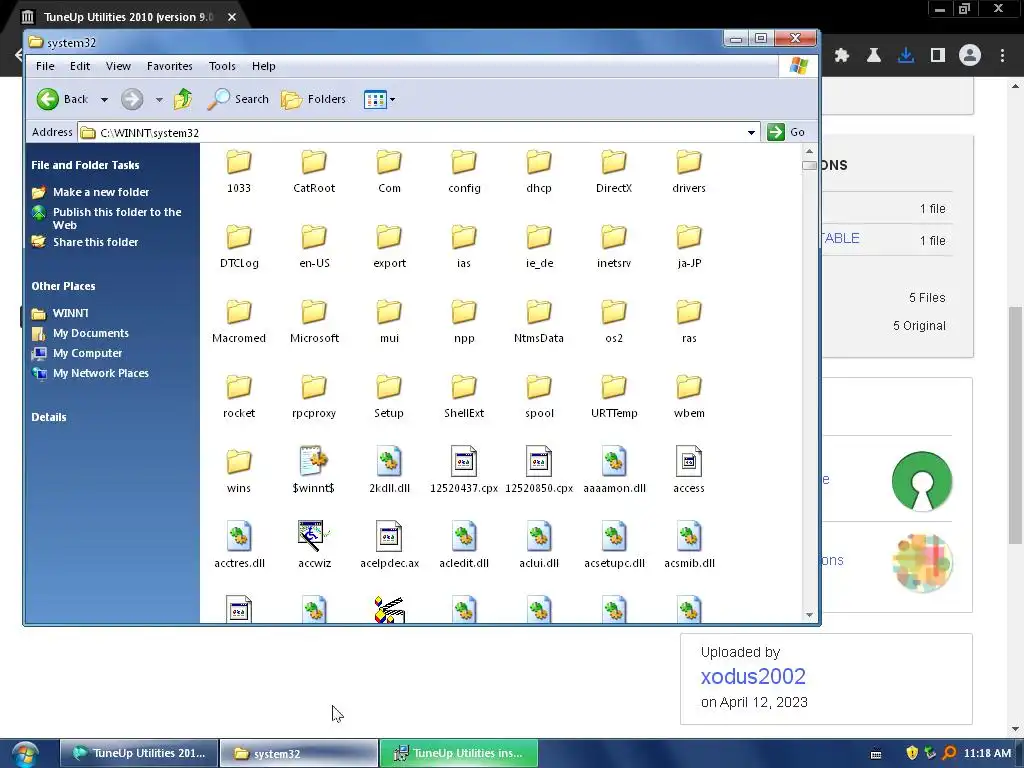Select the wbem folder
The image size is (1024, 768).
(689, 397)
